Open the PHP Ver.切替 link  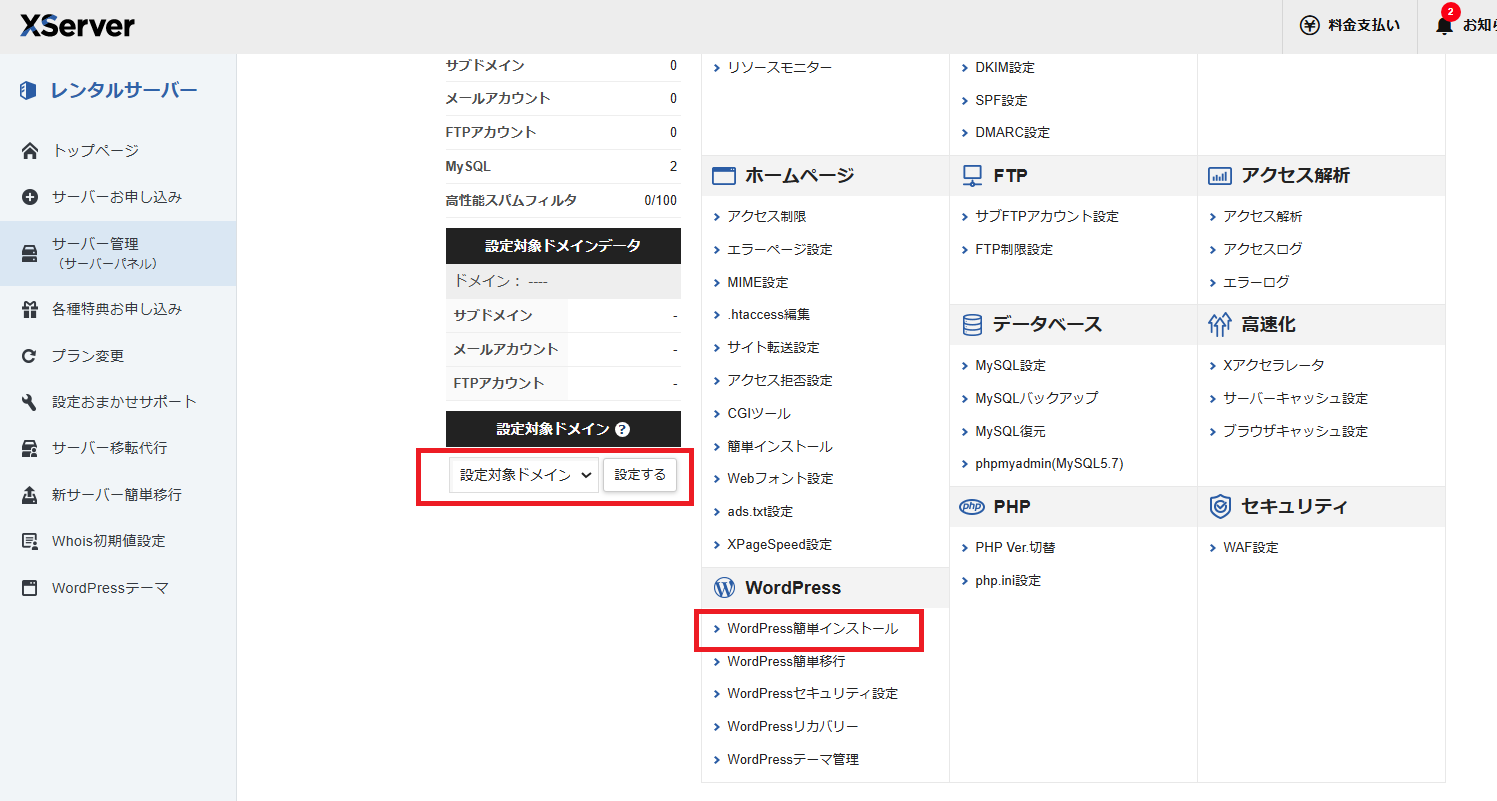(x=1015, y=548)
